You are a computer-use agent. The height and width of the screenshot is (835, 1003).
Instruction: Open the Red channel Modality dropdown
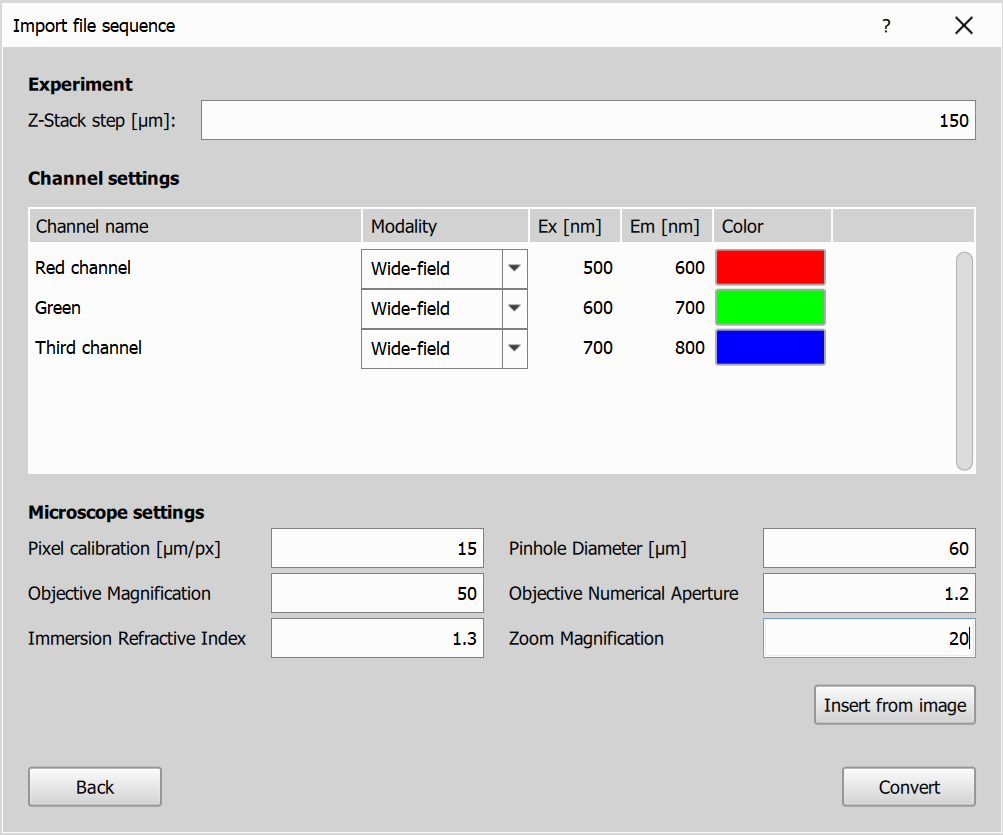516,268
